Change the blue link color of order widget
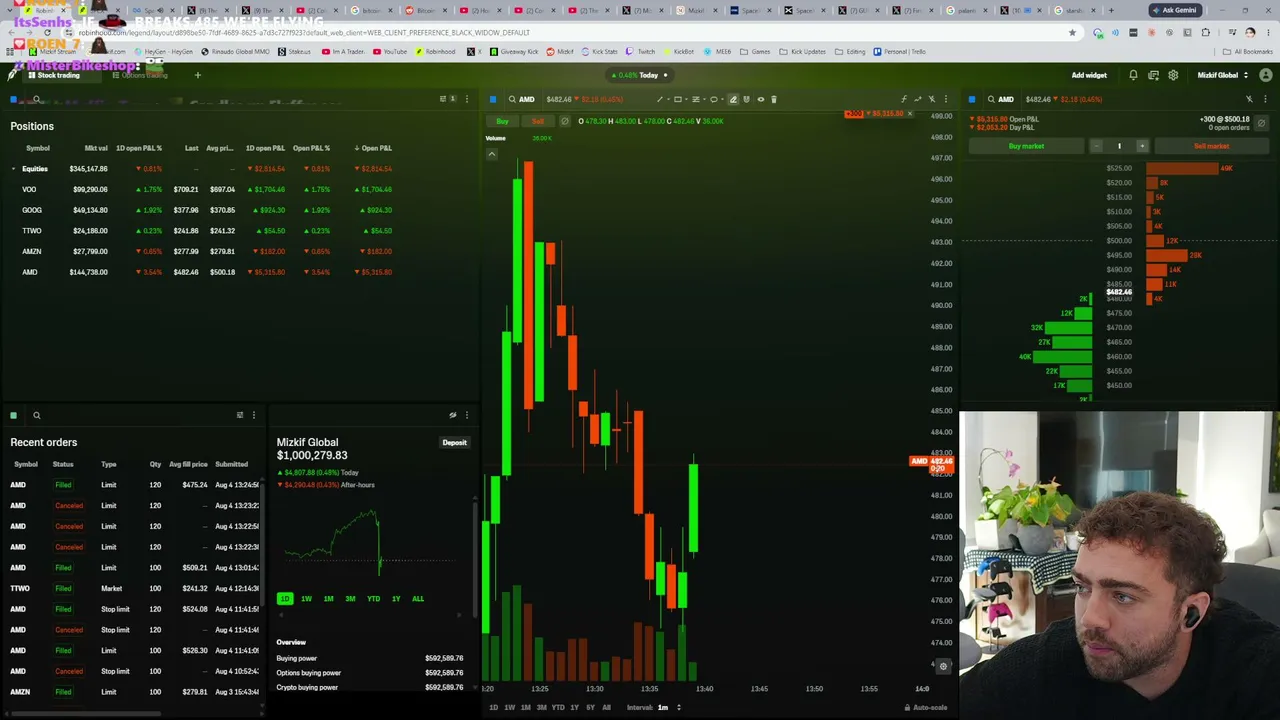Viewport: 1280px width, 720px height. (972, 99)
